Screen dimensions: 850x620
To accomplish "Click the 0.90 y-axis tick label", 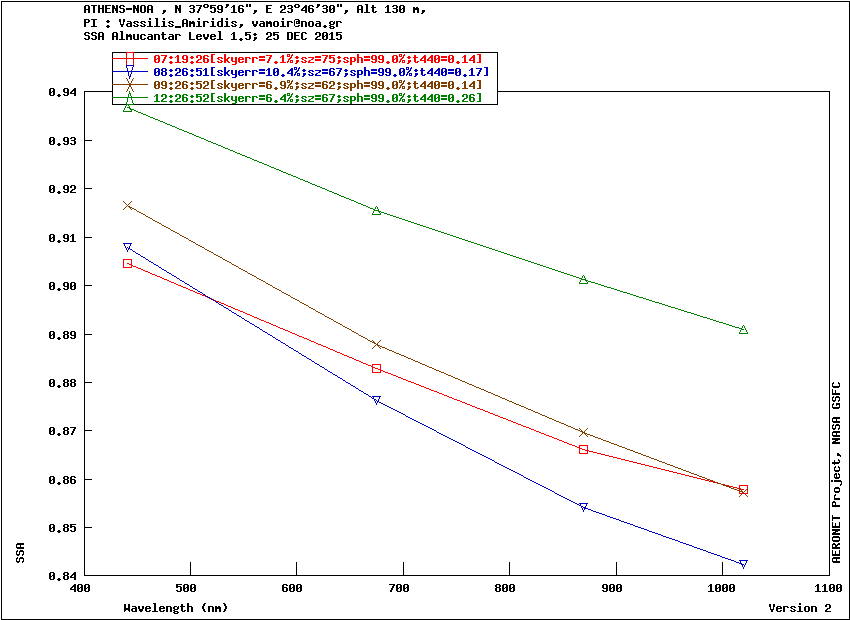I will coord(63,286).
